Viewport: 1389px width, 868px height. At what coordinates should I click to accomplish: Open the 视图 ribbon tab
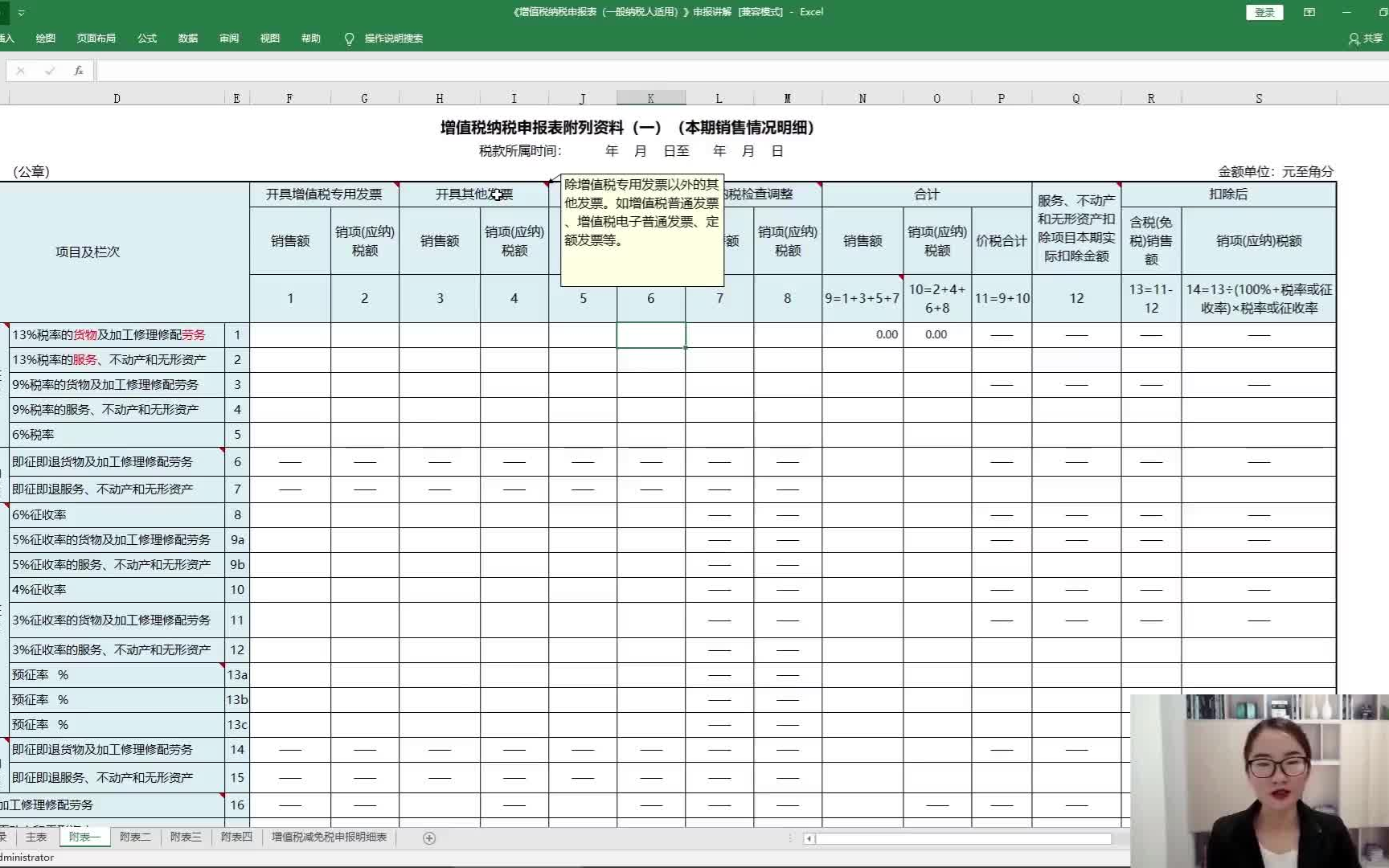coord(269,38)
